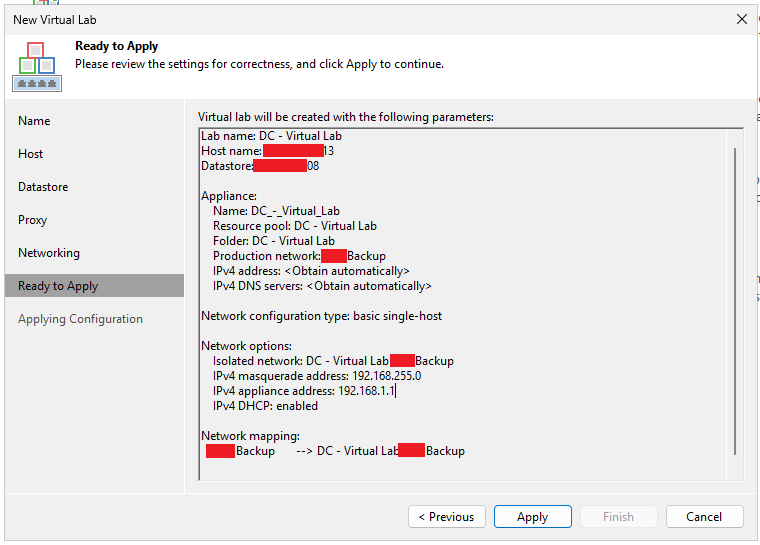Click the virtual lab wizard icon in header
Viewport: 760px width, 545px height.
point(36,65)
